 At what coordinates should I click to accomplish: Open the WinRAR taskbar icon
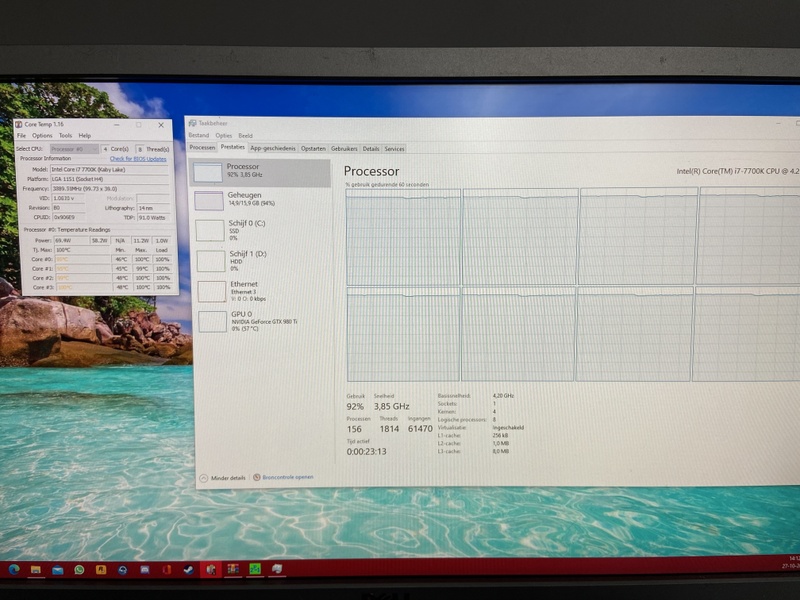[x=233, y=569]
